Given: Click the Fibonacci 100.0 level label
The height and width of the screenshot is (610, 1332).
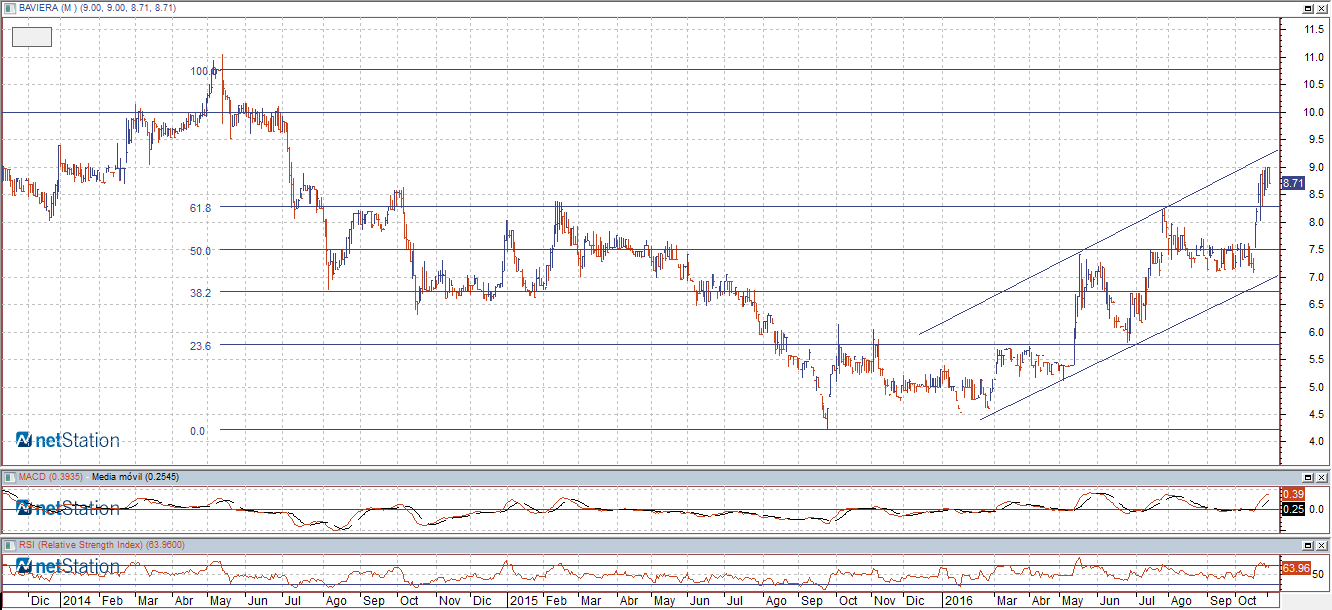Looking at the screenshot, I should coord(203,71).
